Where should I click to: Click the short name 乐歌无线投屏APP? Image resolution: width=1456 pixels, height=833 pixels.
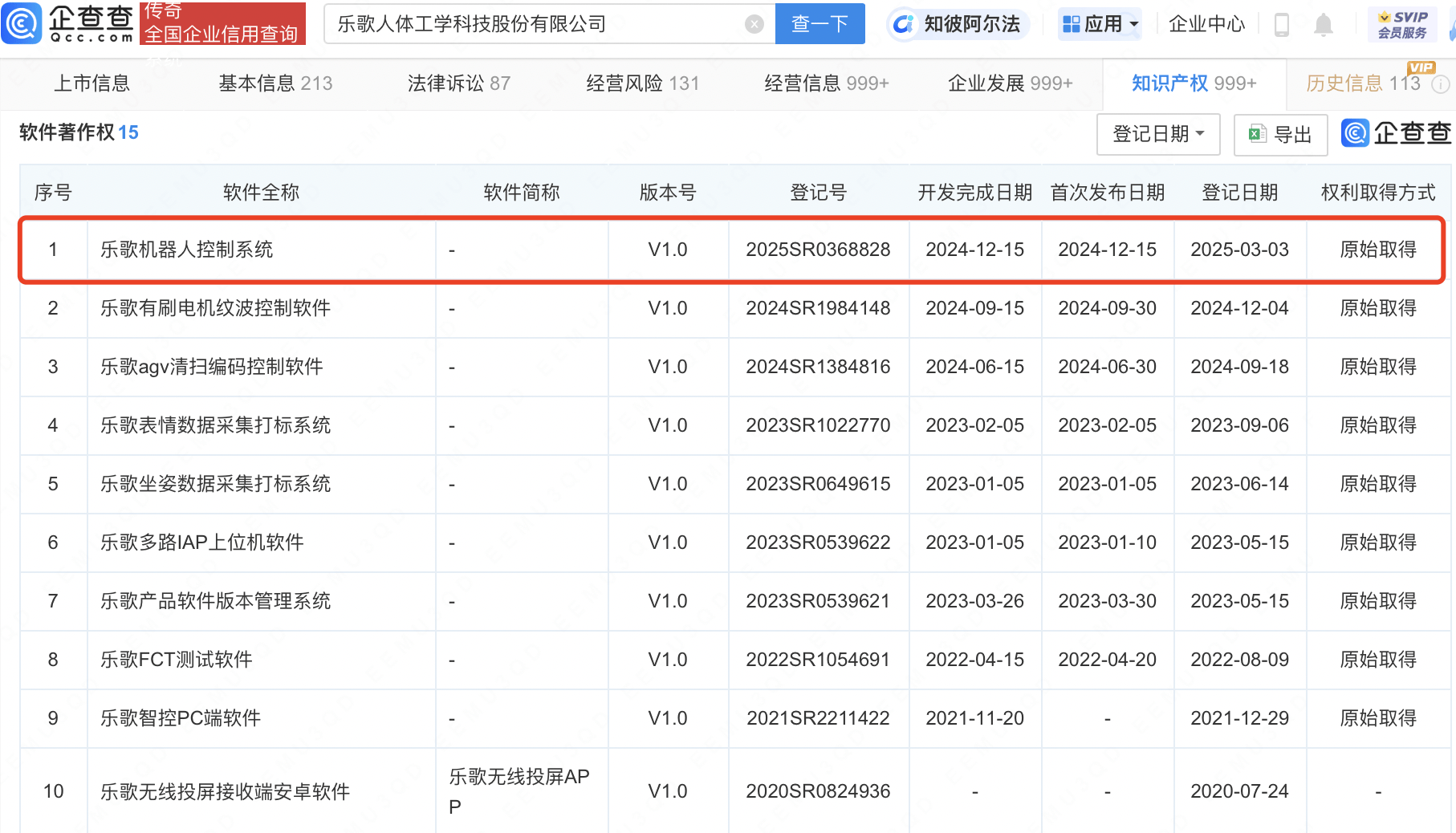[x=519, y=791]
